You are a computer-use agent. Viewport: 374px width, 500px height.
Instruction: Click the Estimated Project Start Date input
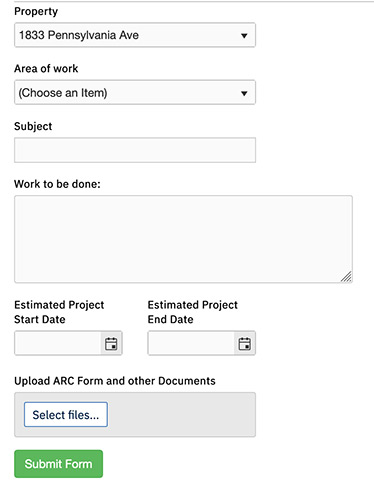click(x=58, y=343)
